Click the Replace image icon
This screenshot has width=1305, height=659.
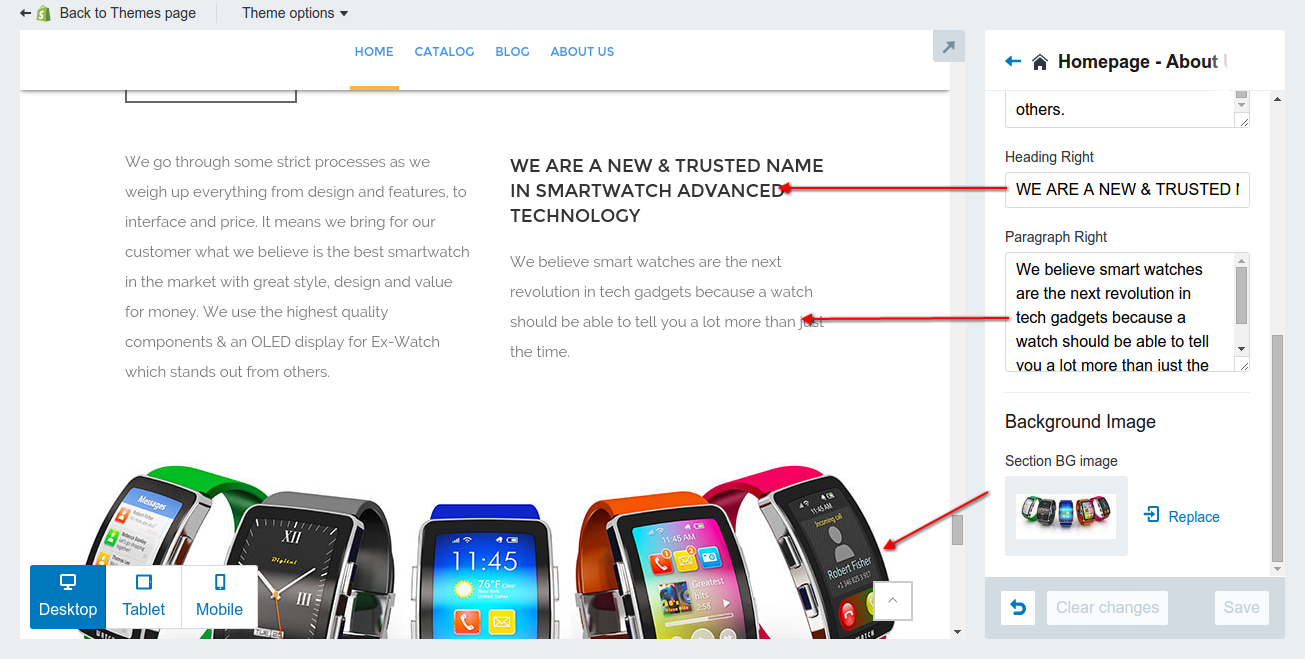click(x=1152, y=515)
